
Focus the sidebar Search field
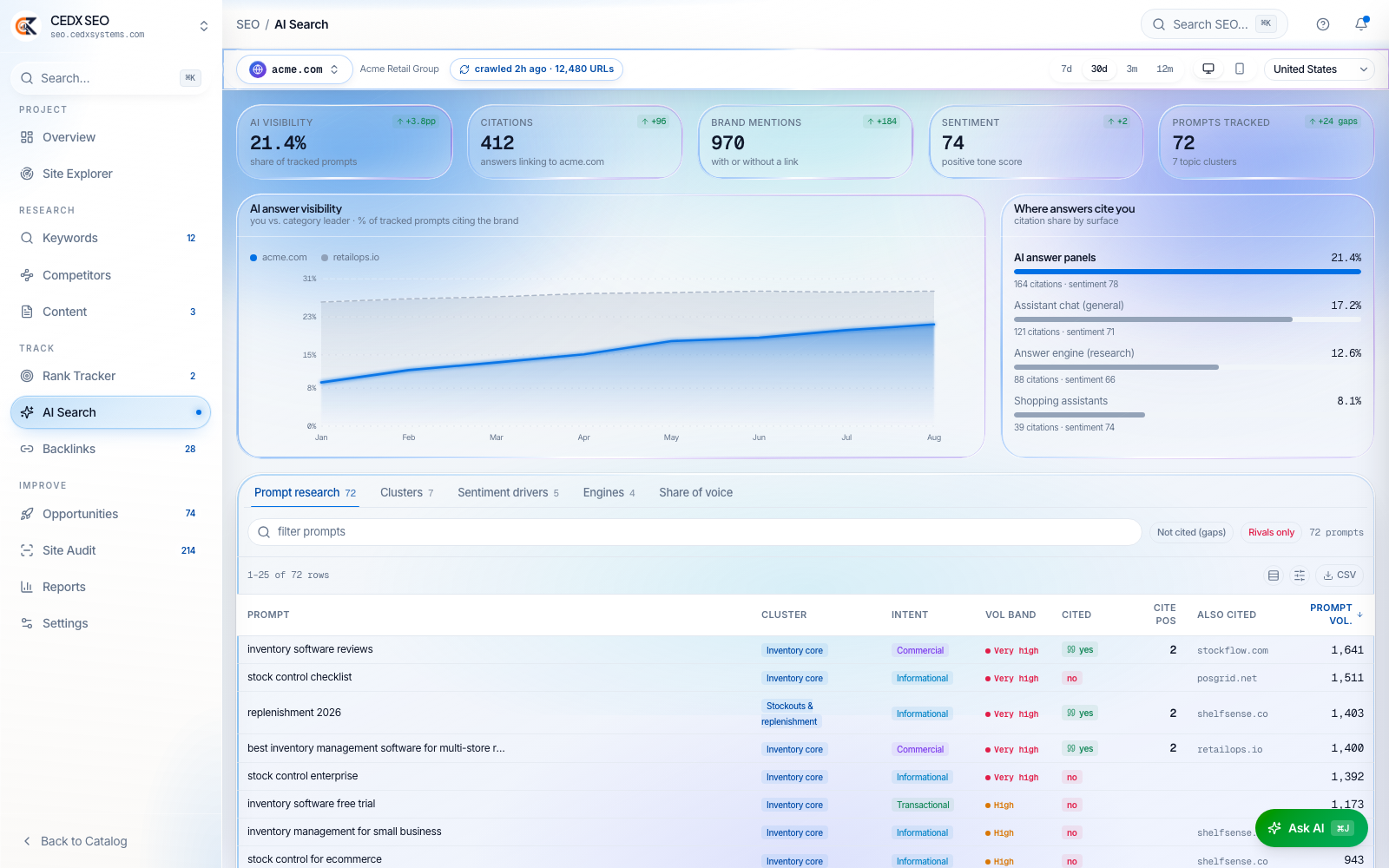[x=110, y=78]
